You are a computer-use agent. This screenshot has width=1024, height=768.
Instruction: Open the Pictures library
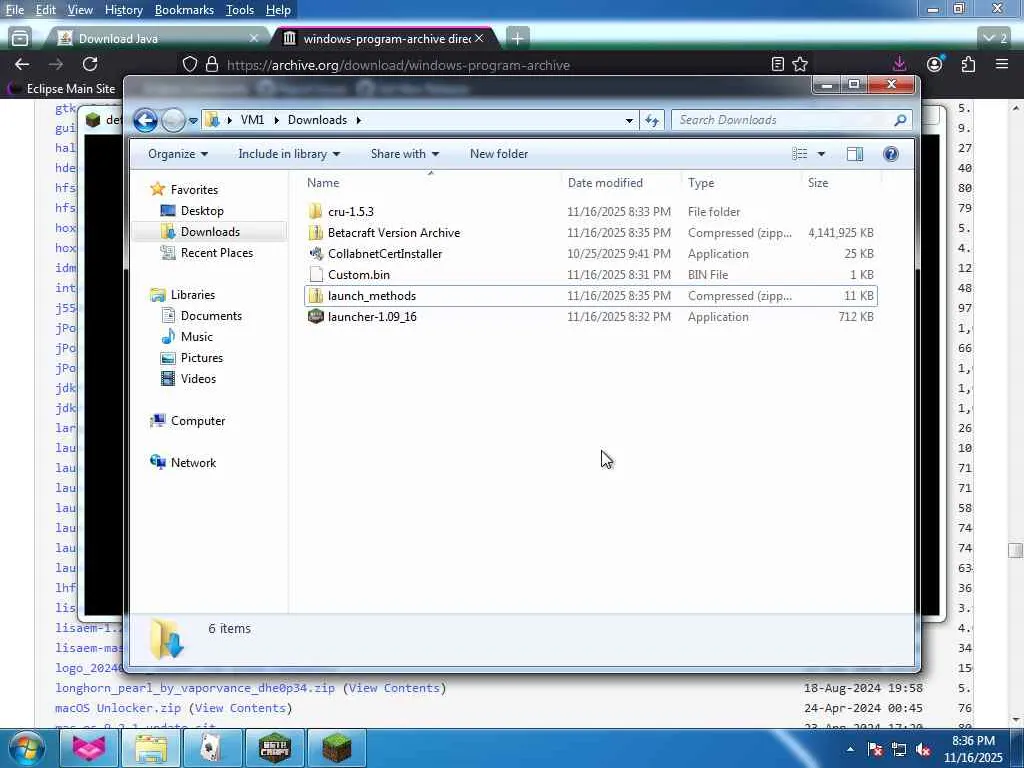(x=201, y=357)
